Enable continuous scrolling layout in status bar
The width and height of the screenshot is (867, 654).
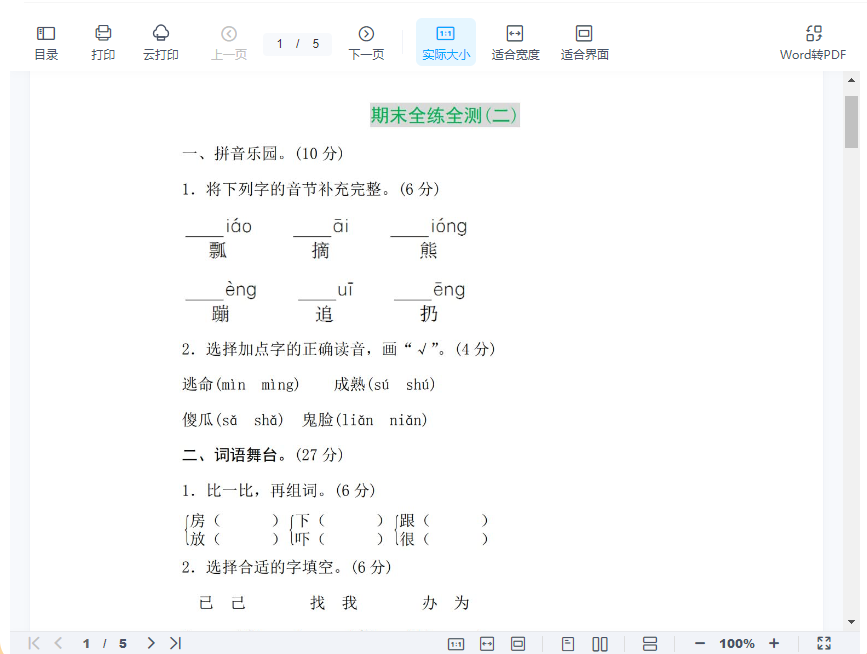(x=649, y=643)
